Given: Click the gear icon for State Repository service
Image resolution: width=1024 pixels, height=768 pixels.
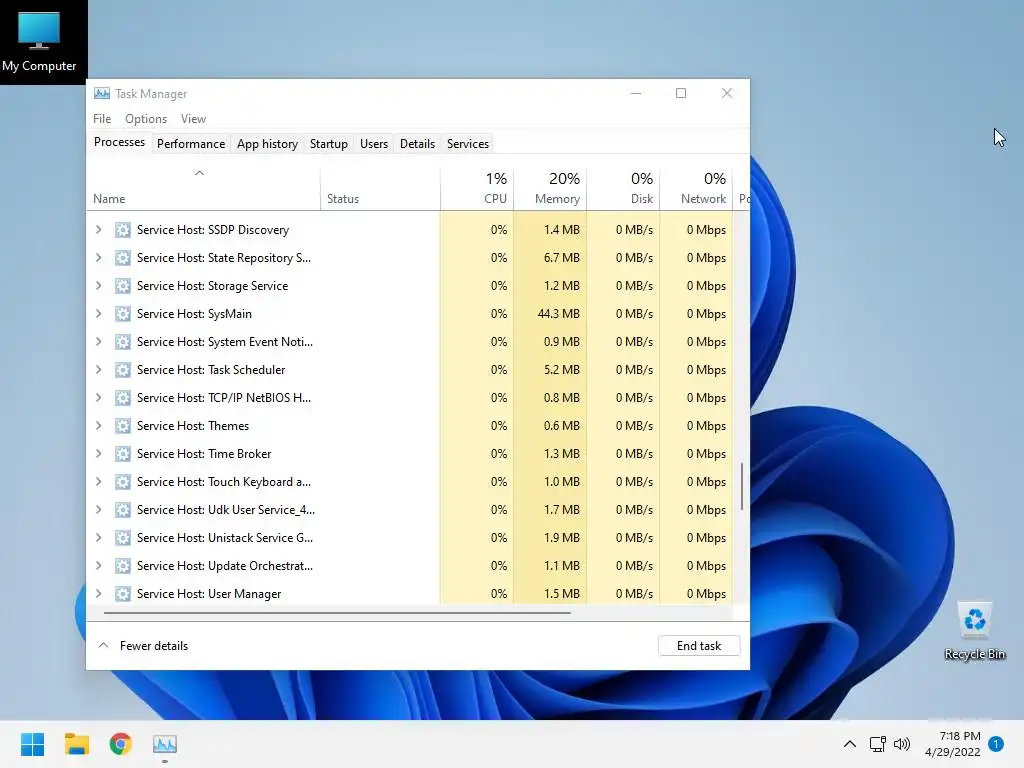Looking at the screenshot, I should coord(123,258).
